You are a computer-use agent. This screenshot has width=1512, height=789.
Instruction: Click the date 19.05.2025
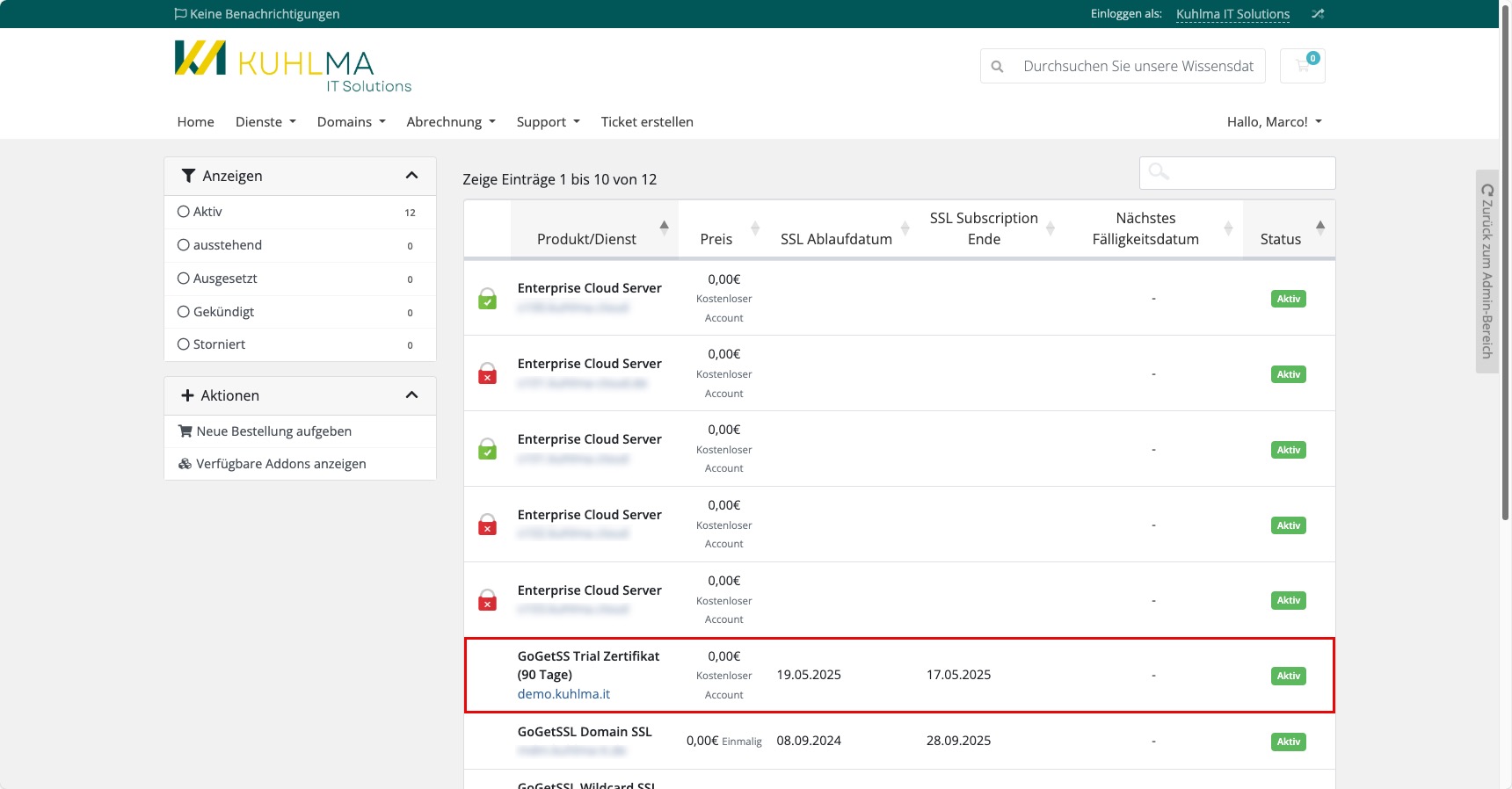point(809,675)
